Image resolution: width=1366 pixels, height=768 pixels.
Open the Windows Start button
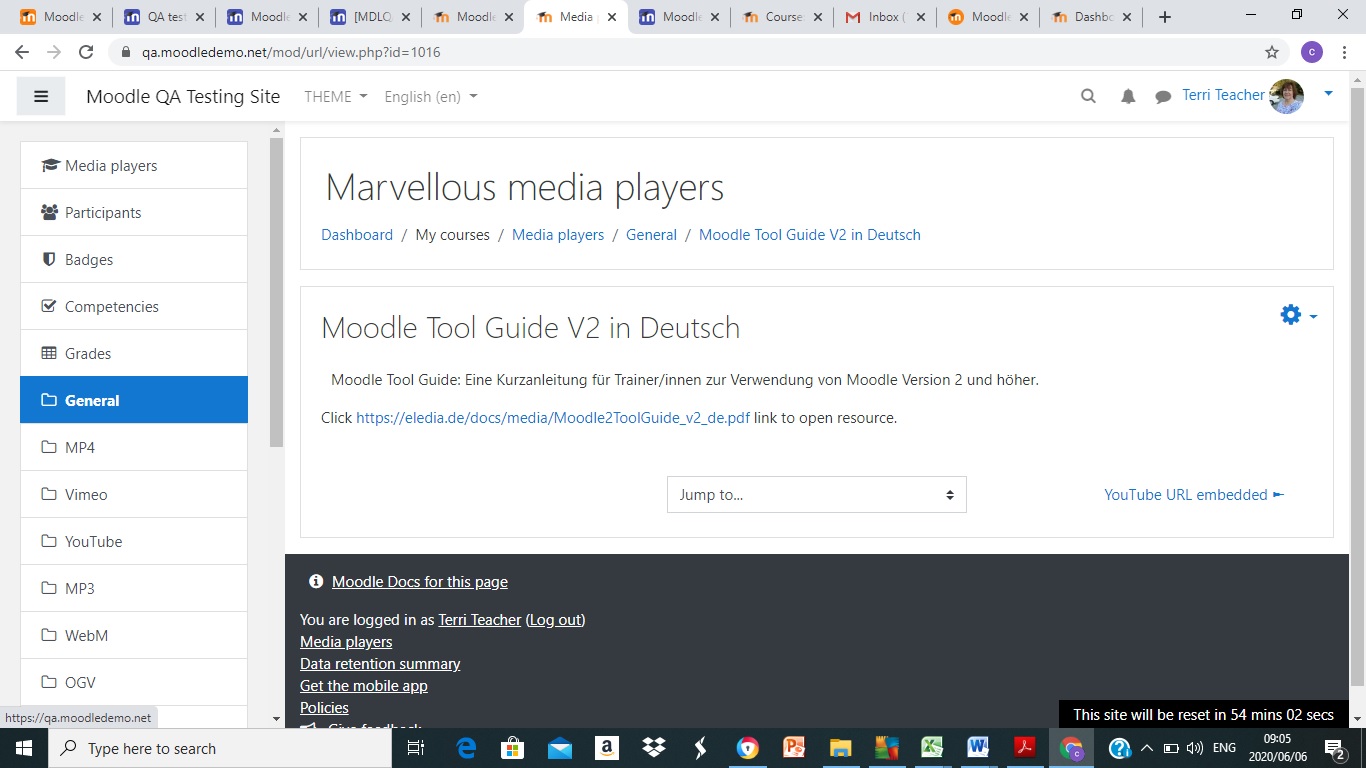(x=23, y=748)
